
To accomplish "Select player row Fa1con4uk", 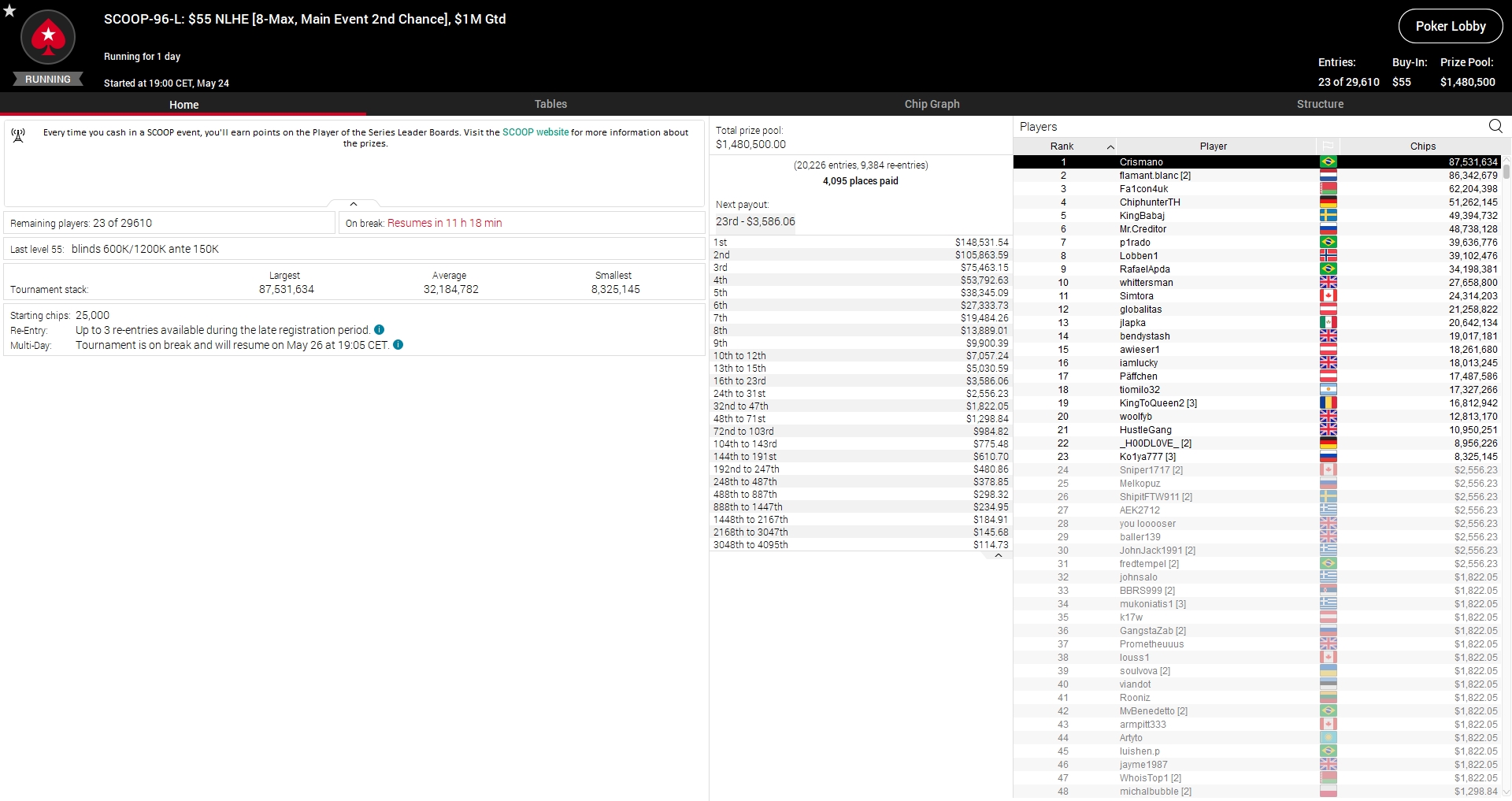I will 1258,189.
